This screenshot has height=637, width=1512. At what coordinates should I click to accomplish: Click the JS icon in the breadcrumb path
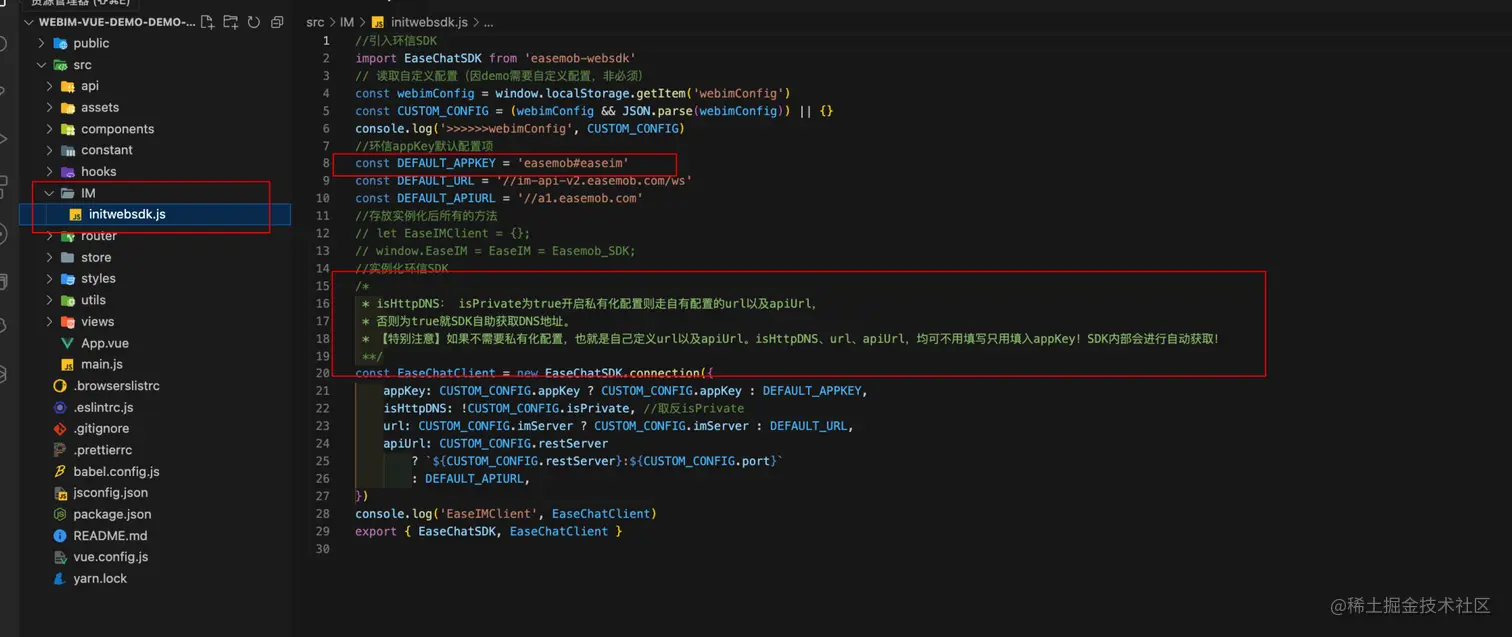coord(378,22)
